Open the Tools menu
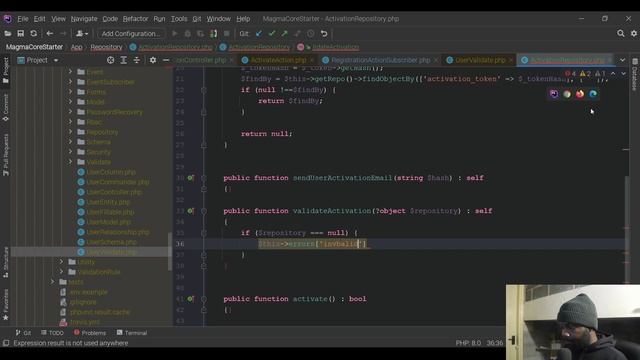The image size is (640, 360). (x=179, y=19)
